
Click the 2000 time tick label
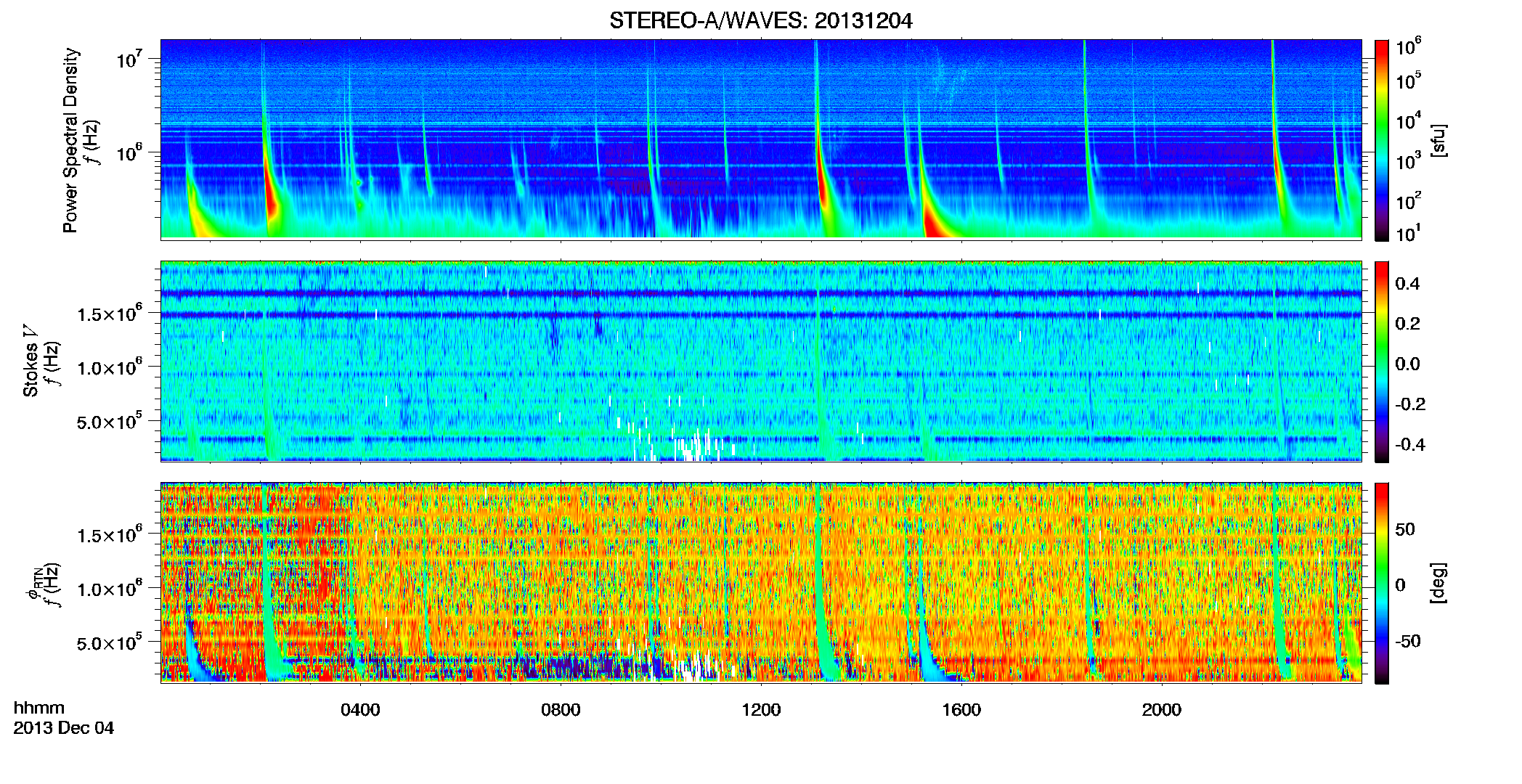click(x=1162, y=710)
